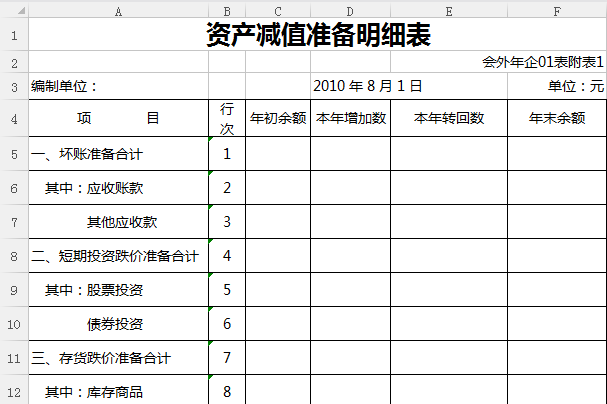
Task: Click the 本年增加数 header cell
Action: point(350,118)
